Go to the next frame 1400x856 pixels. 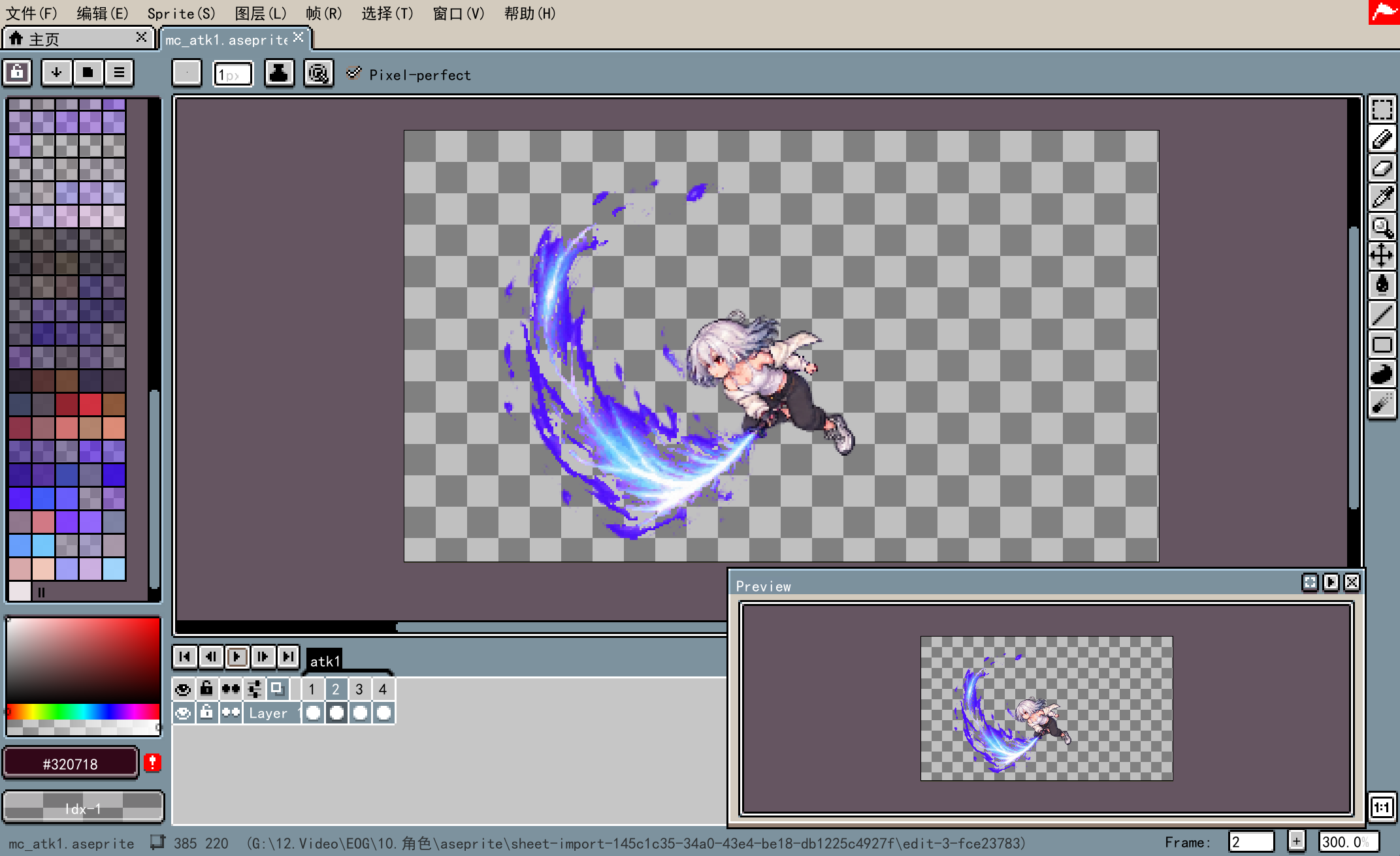point(263,657)
